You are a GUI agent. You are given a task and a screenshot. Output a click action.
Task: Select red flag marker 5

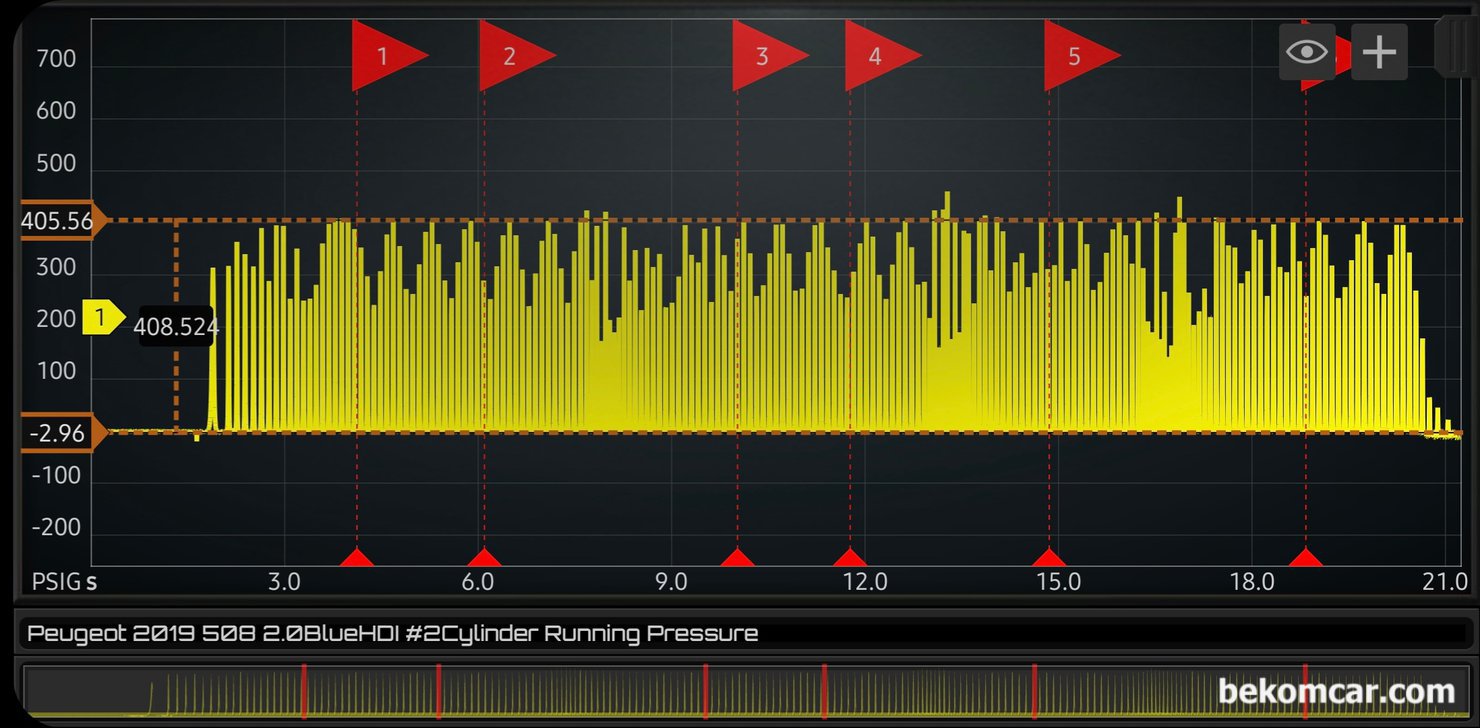point(1082,56)
